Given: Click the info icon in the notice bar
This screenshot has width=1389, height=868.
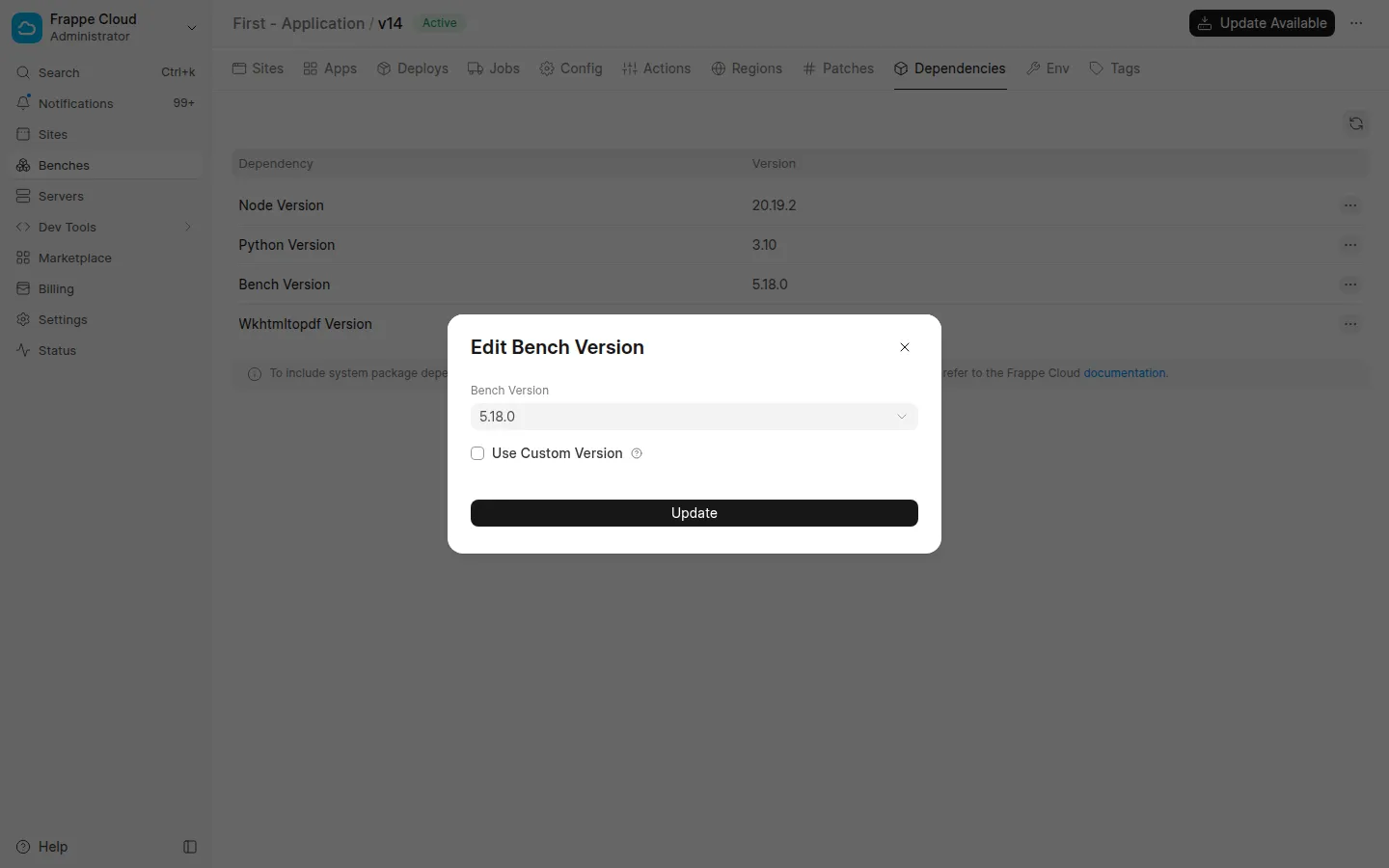Looking at the screenshot, I should [255, 374].
